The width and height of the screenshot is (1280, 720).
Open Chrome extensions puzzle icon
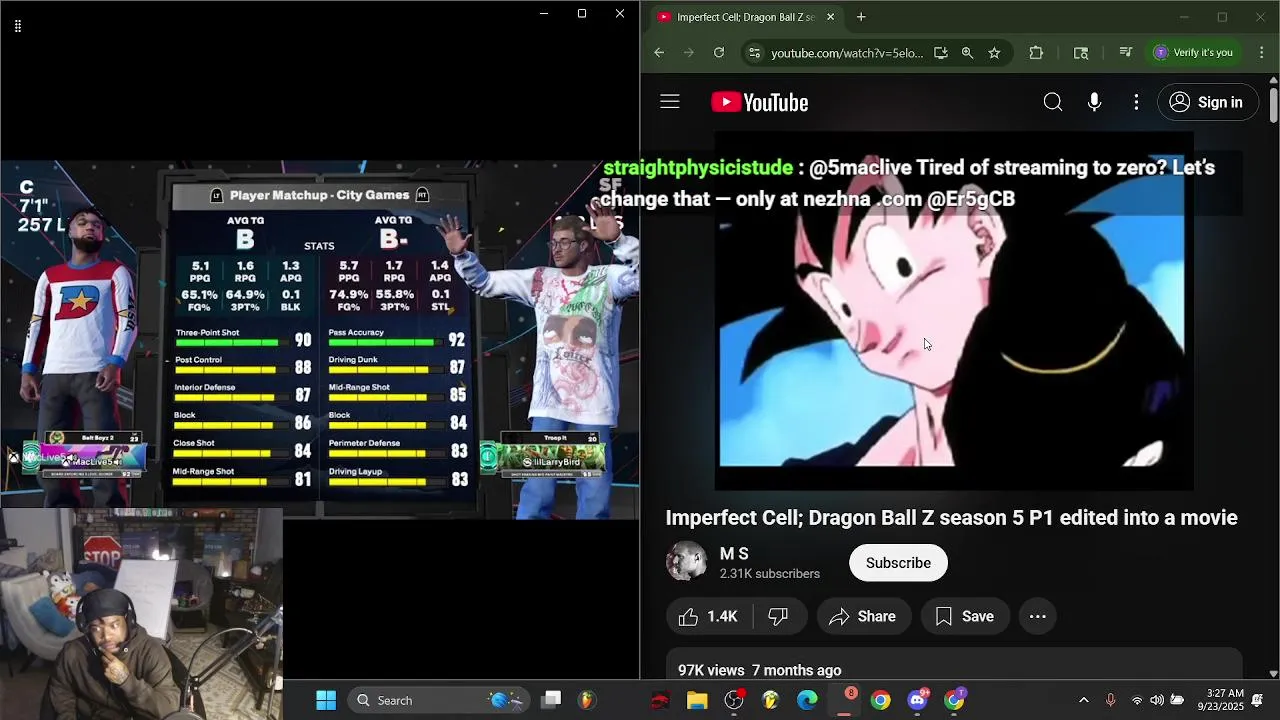click(x=1036, y=53)
